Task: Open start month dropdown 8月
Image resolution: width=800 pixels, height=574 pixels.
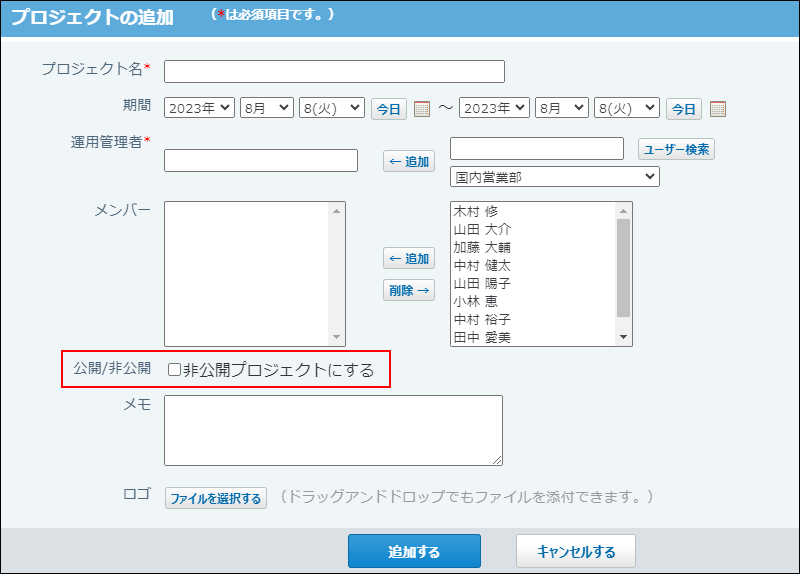Action: (x=267, y=108)
